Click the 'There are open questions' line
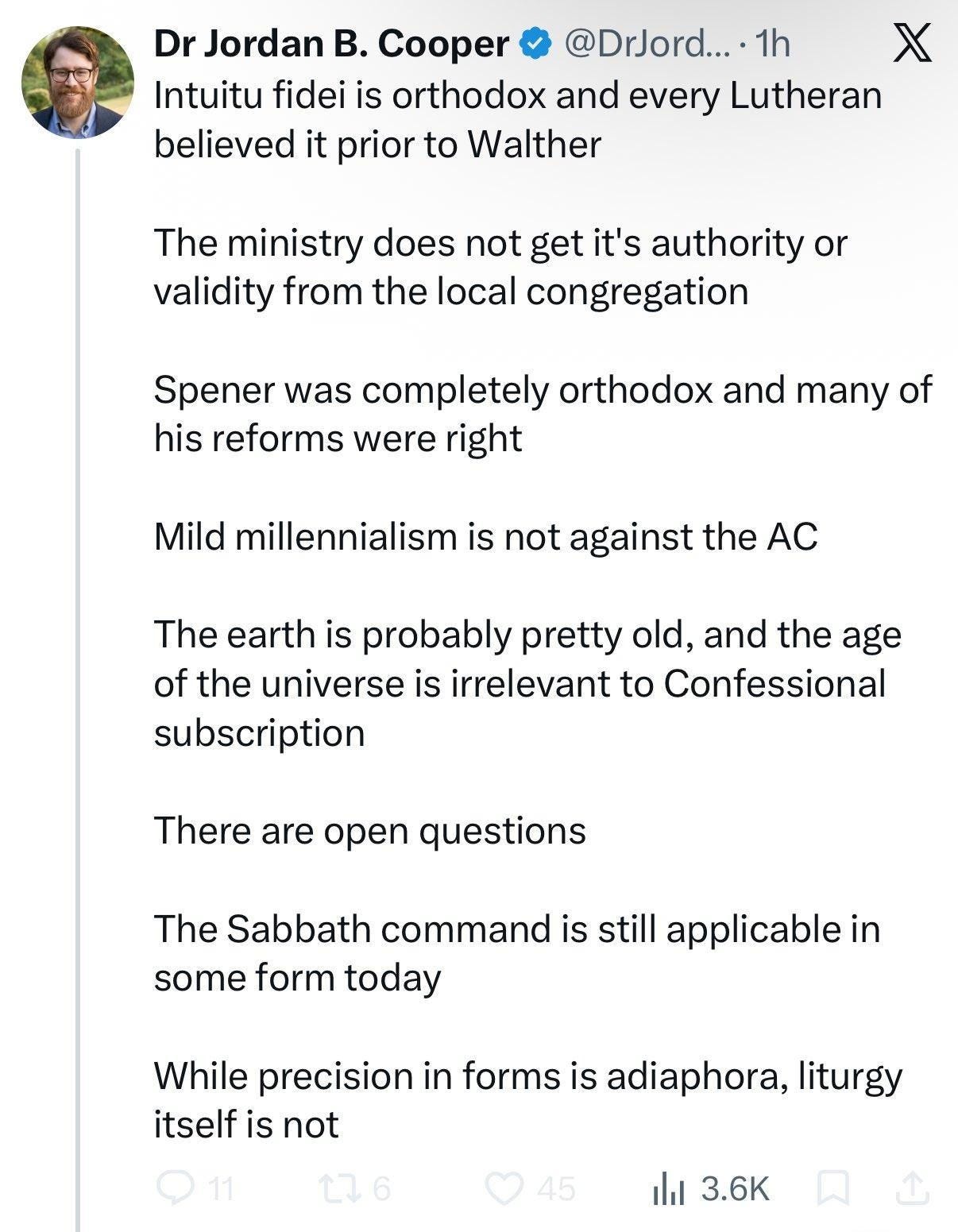Screen dimensions: 958x1232 [x=369, y=831]
